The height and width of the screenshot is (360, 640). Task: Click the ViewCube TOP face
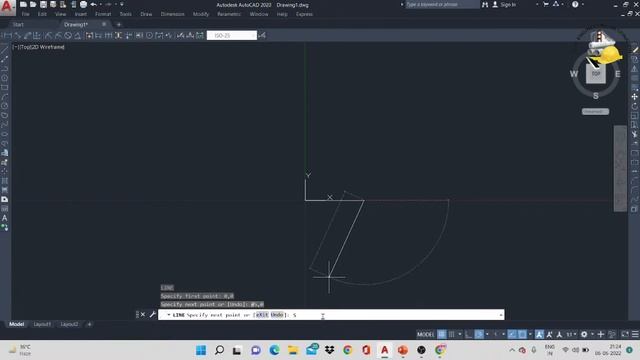point(596,74)
